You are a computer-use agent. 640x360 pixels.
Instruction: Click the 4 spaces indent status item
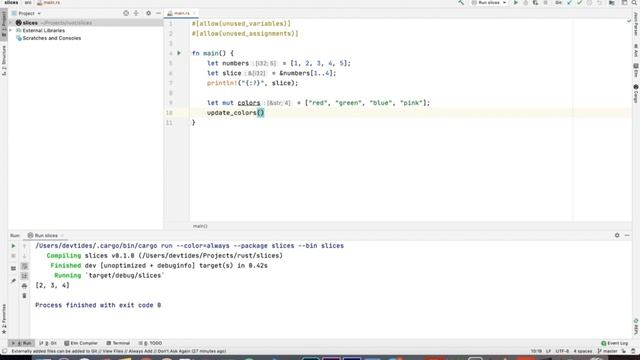point(582,351)
